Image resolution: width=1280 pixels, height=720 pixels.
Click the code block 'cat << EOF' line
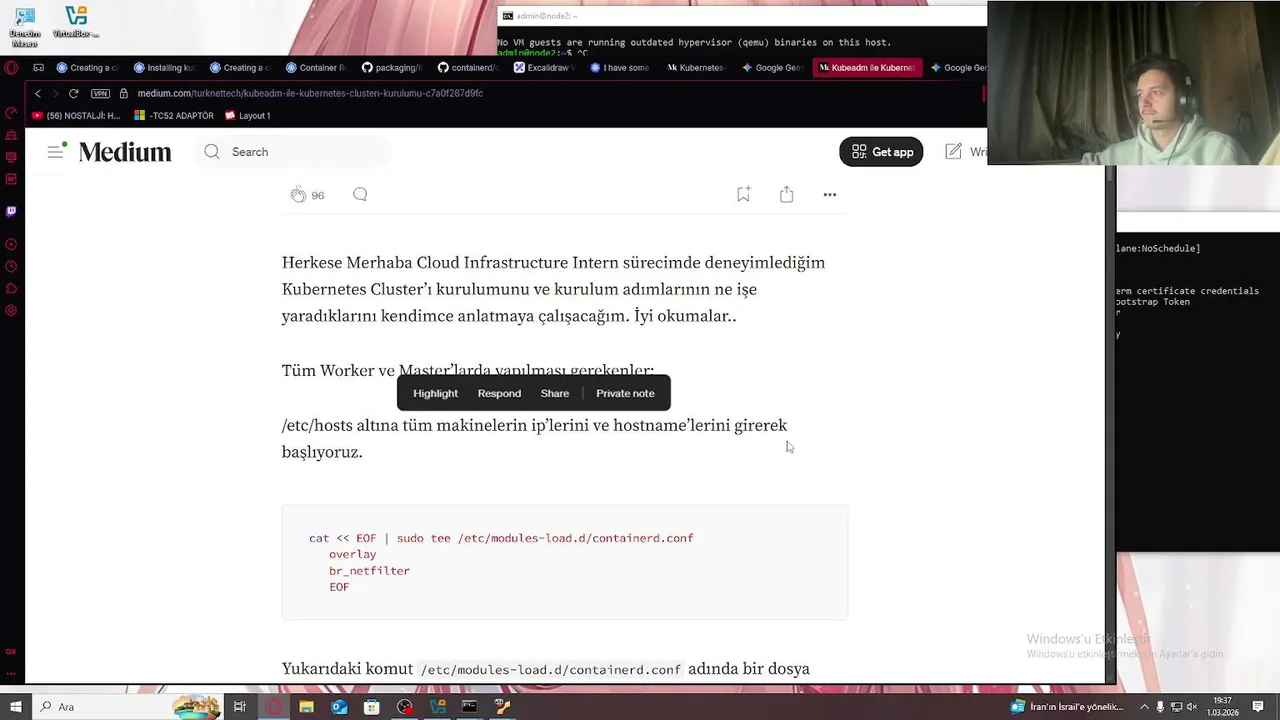pos(501,538)
